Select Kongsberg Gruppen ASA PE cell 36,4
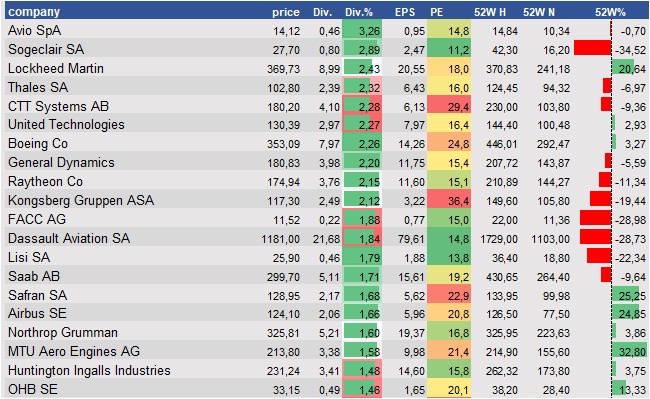 pyautogui.click(x=449, y=201)
